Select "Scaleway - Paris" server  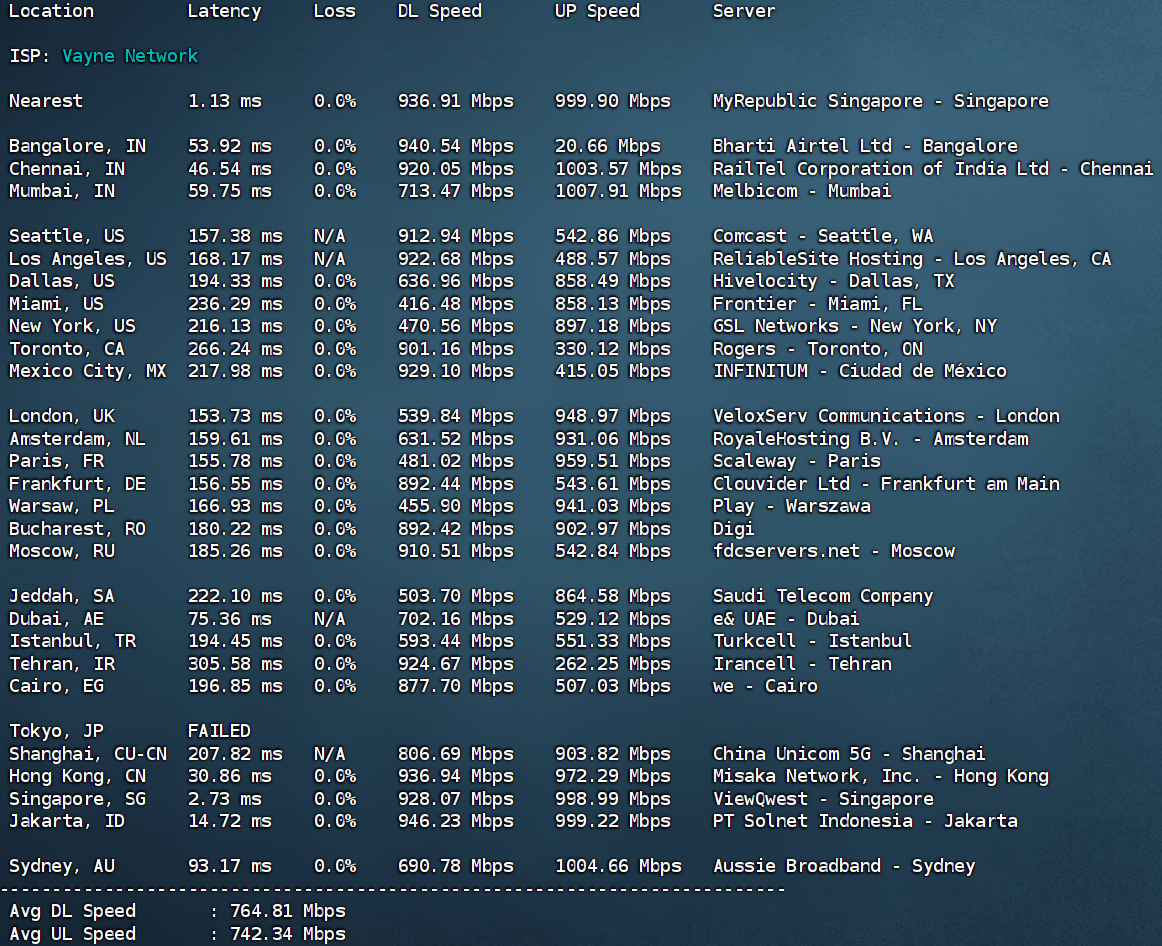pos(797,461)
